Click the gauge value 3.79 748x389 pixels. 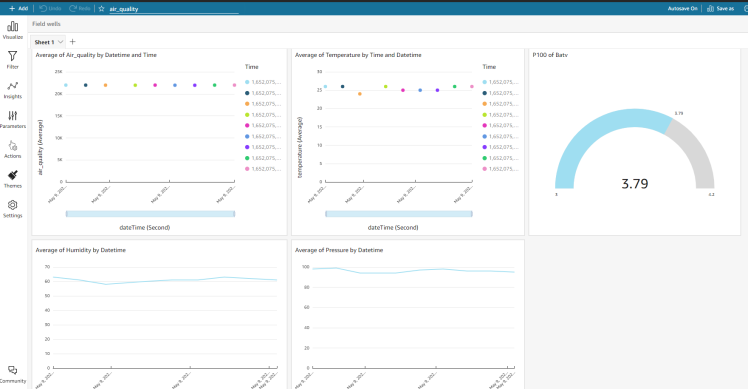[634, 184]
